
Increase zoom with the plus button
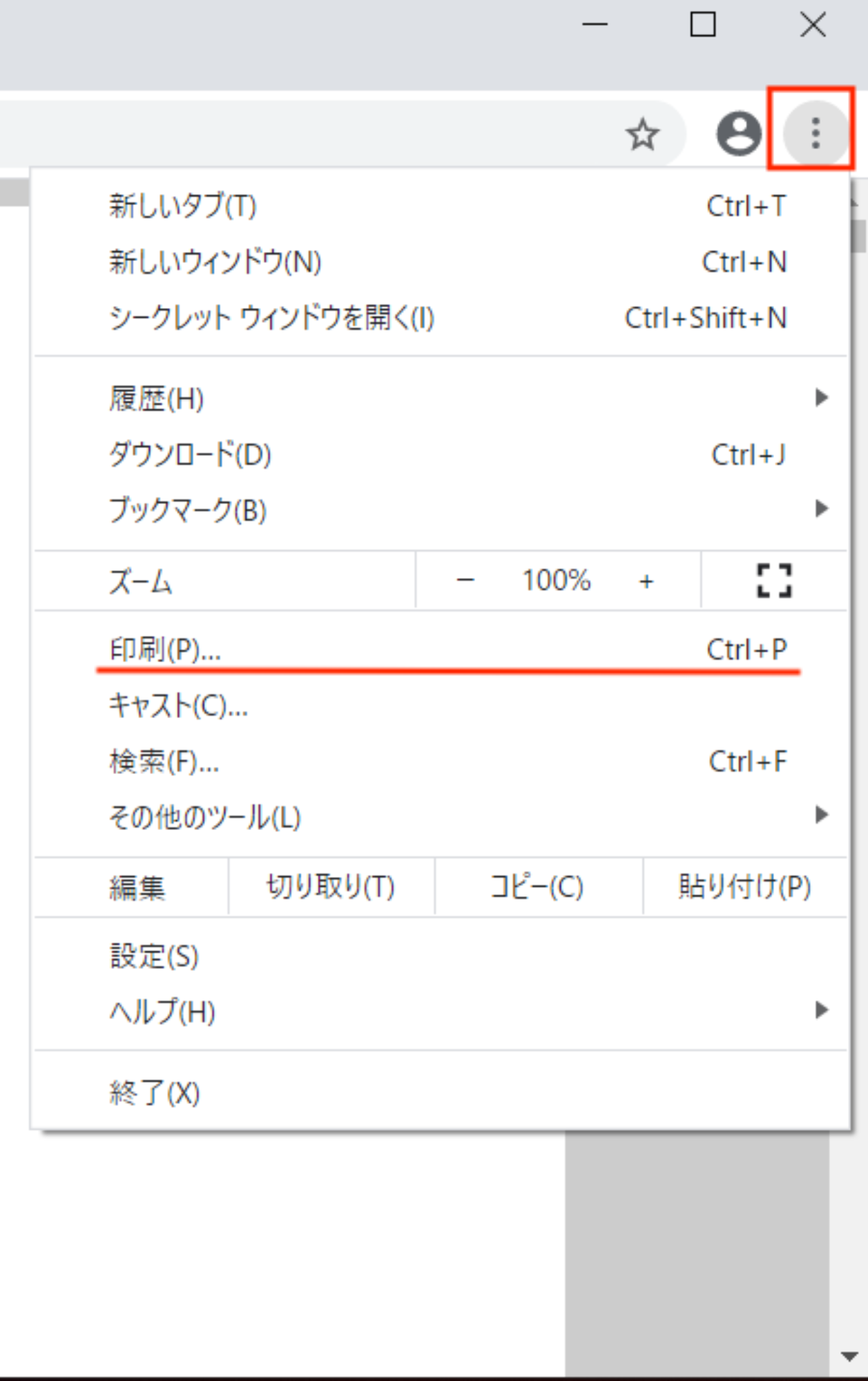point(646,581)
